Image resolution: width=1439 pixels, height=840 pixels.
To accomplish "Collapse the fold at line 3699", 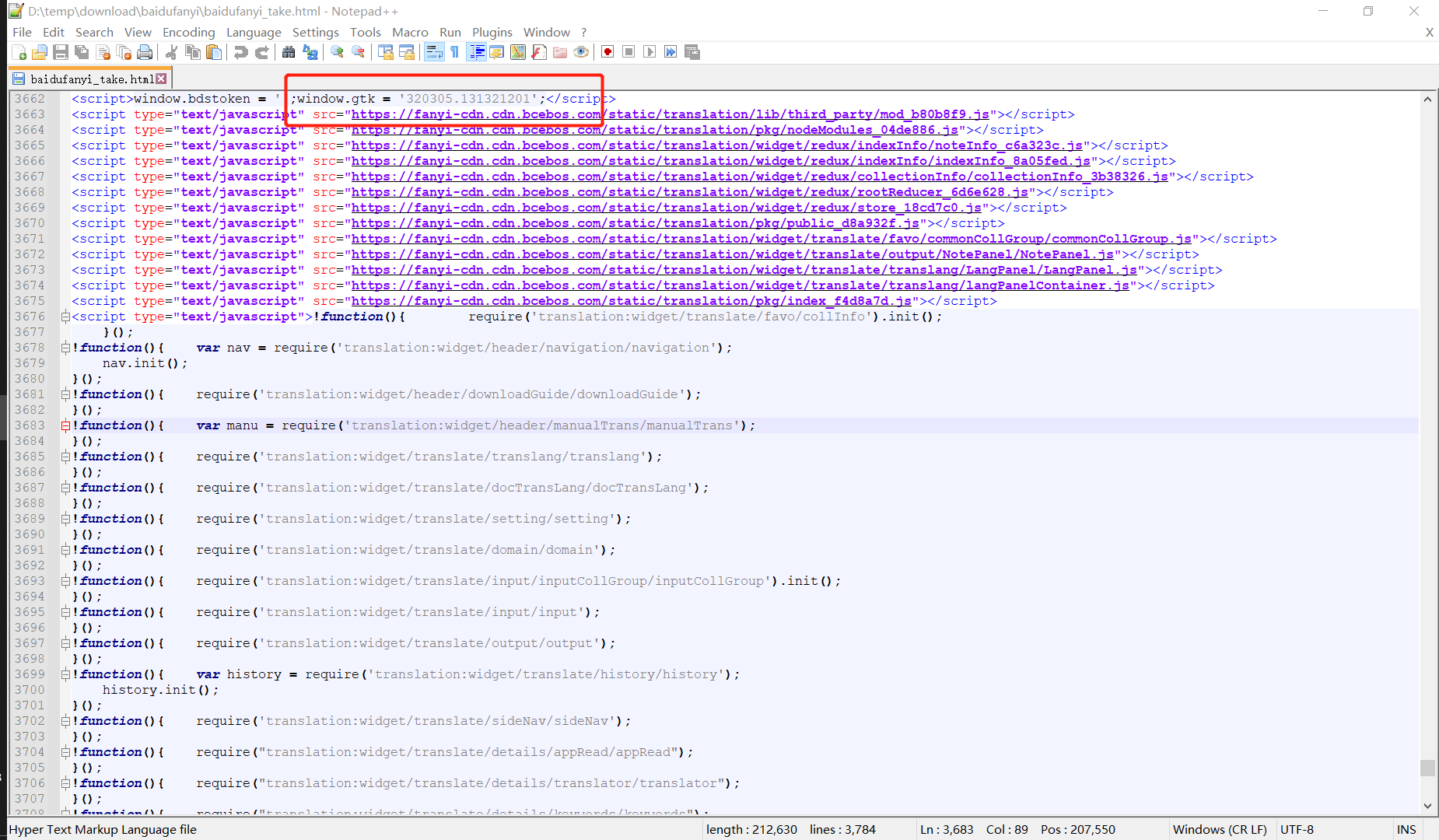I will [x=65, y=674].
